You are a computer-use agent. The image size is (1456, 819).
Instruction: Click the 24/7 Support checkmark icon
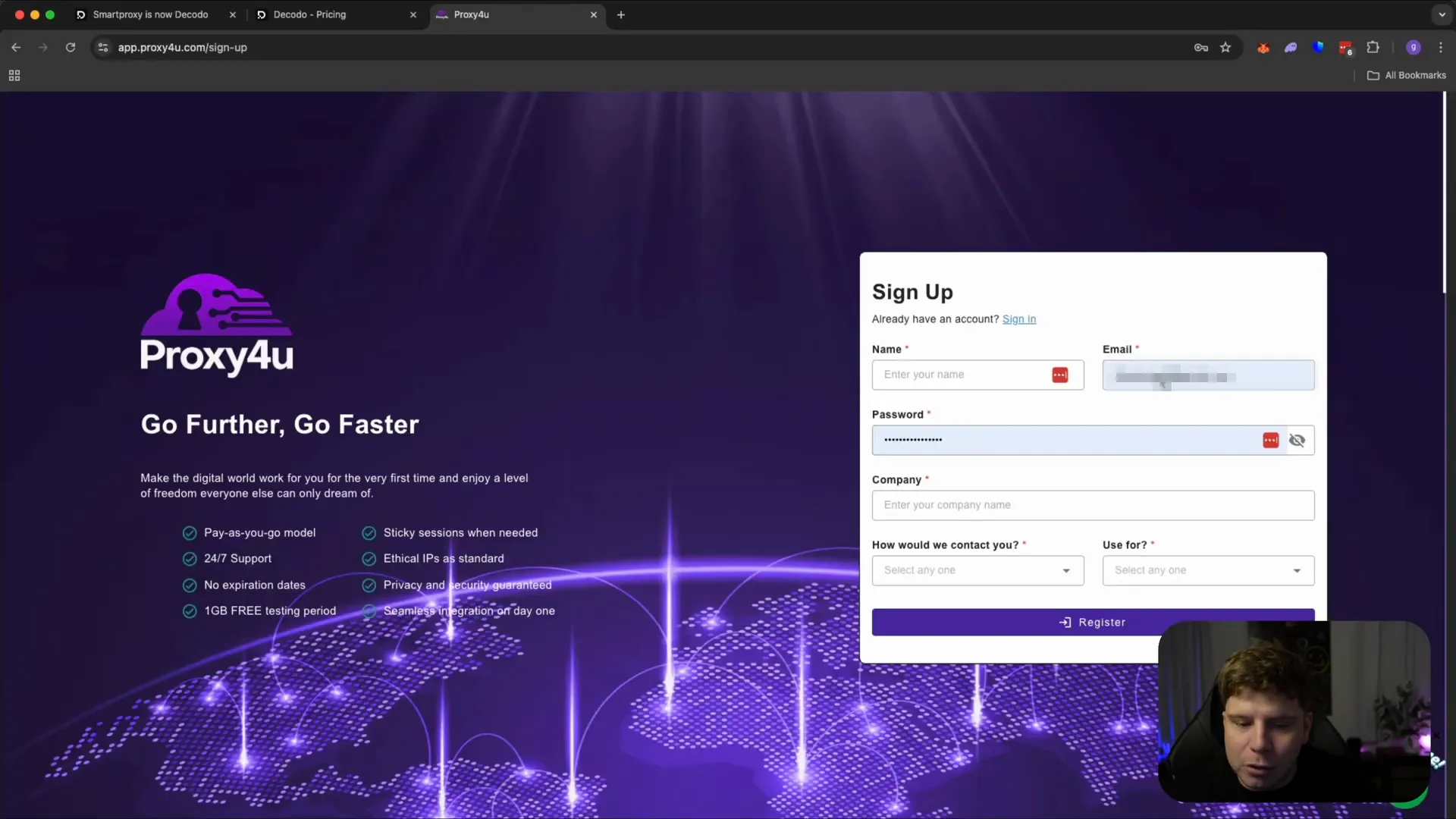coord(190,559)
